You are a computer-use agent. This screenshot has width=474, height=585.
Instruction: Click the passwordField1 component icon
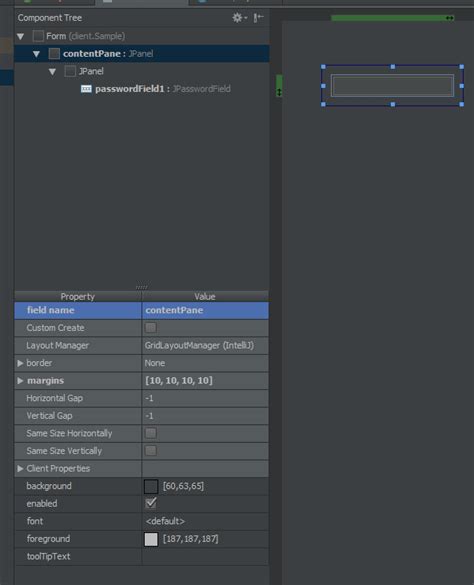click(x=86, y=89)
